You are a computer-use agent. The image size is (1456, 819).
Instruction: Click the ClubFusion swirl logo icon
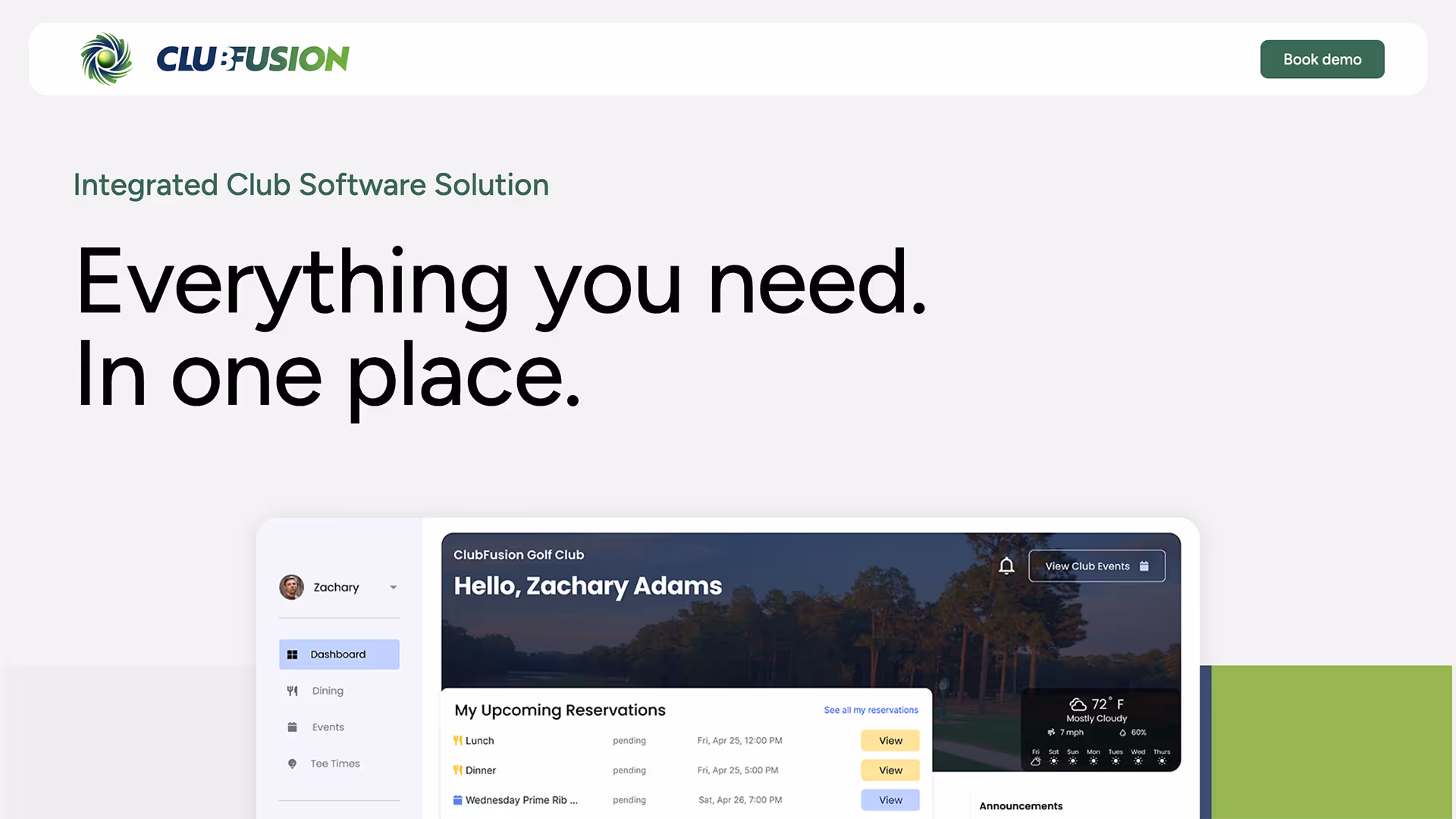(x=106, y=59)
